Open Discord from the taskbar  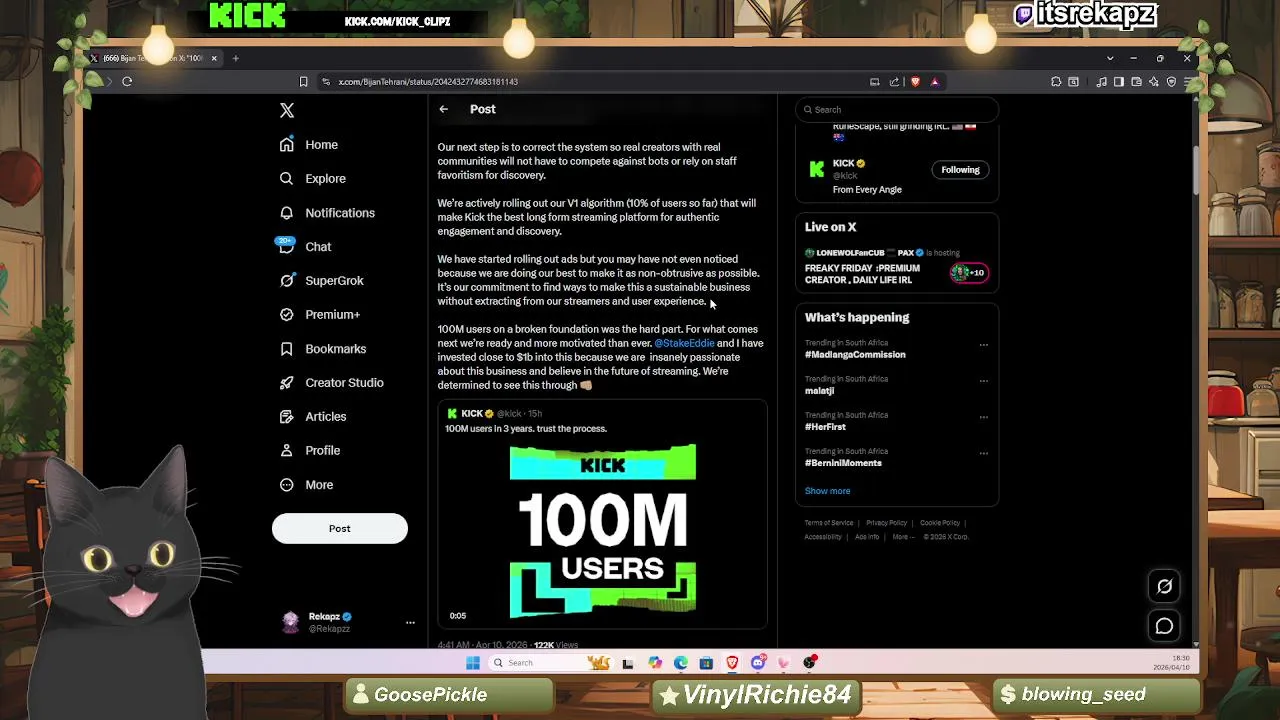tap(759, 663)
